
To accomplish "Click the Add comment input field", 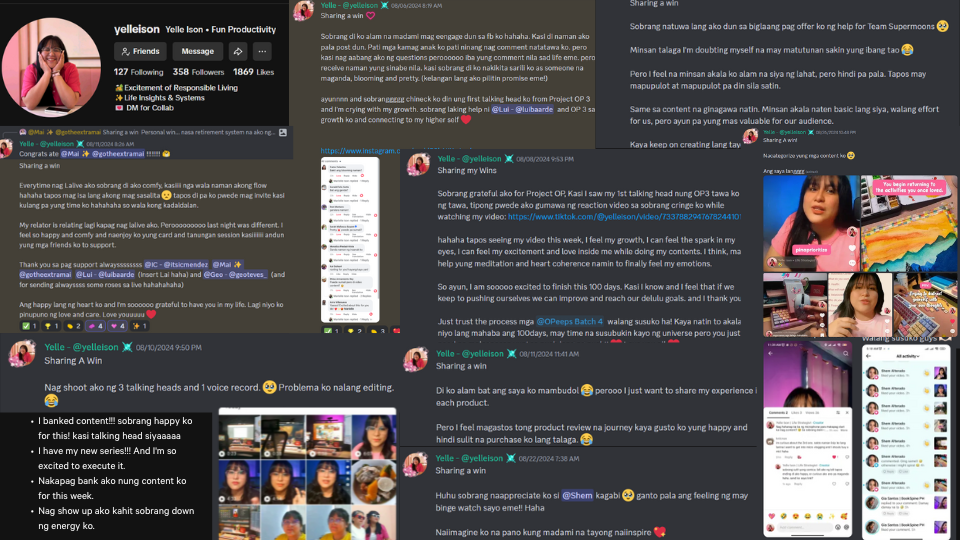I will coord(806,527).
